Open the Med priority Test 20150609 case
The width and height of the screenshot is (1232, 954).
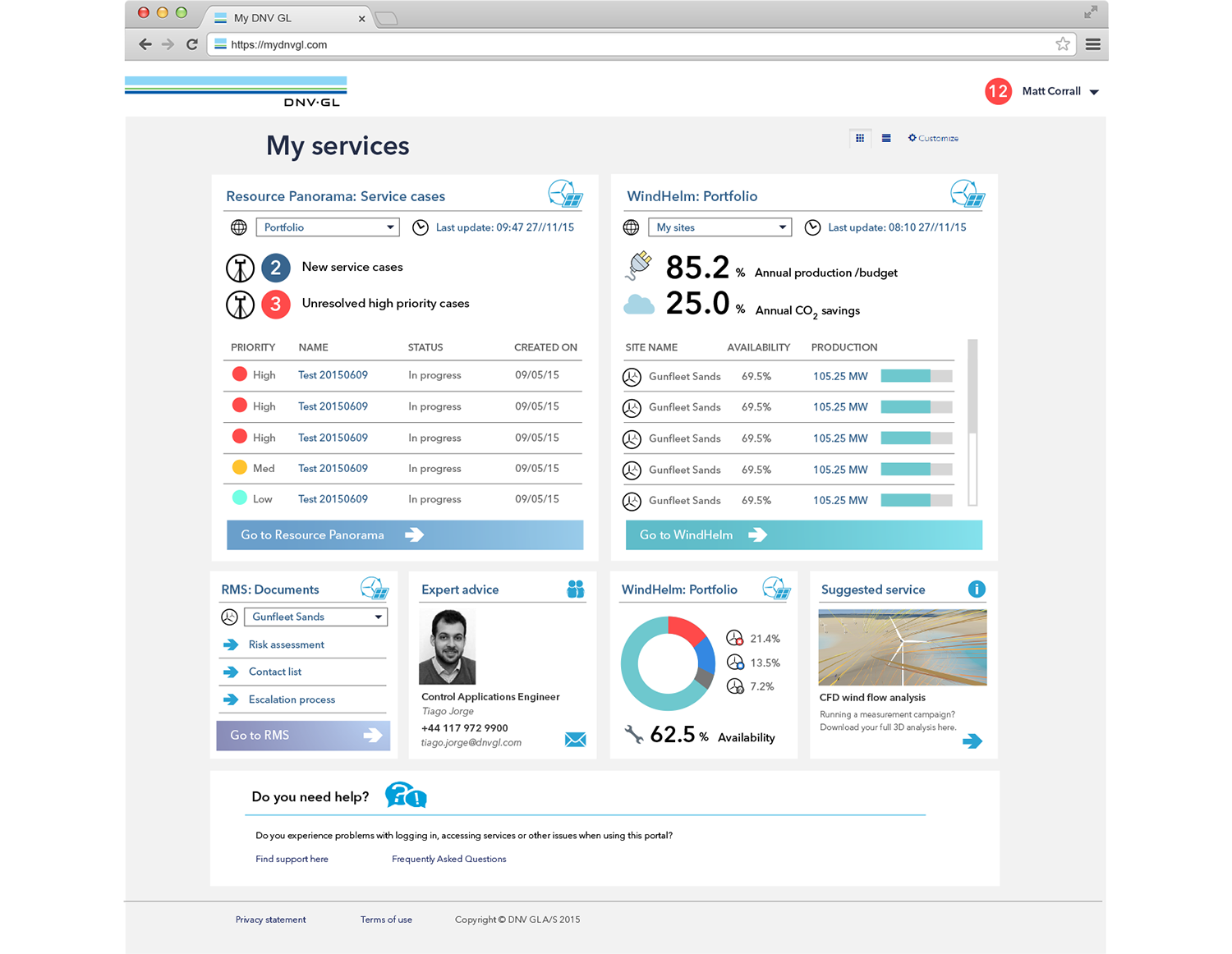(x=333, y=469)
